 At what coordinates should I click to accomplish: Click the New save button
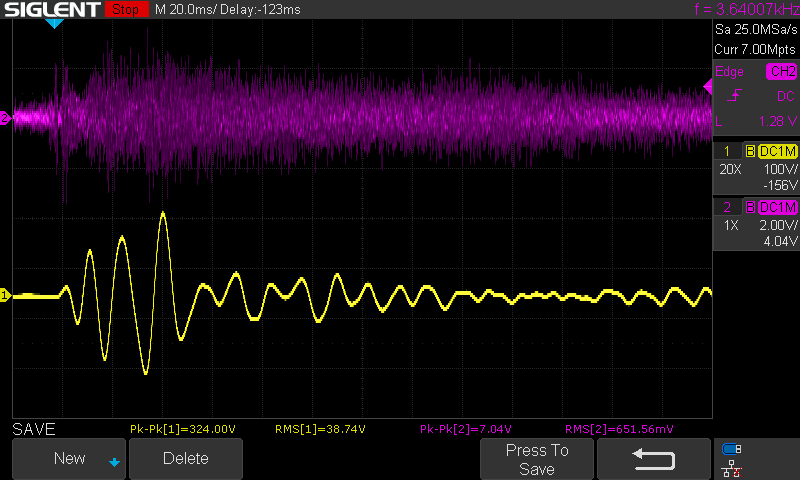pos(69,459)
